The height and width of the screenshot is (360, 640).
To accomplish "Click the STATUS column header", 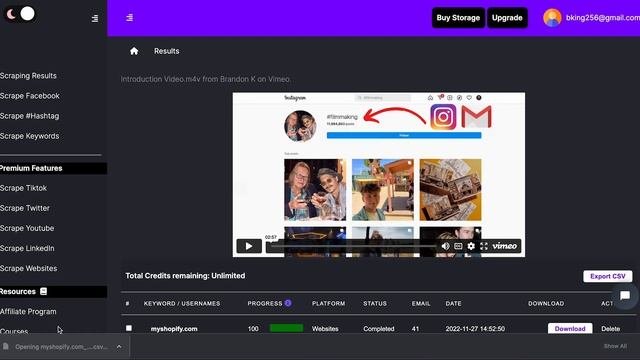I will pyautogui.click(x=375, y=304).
